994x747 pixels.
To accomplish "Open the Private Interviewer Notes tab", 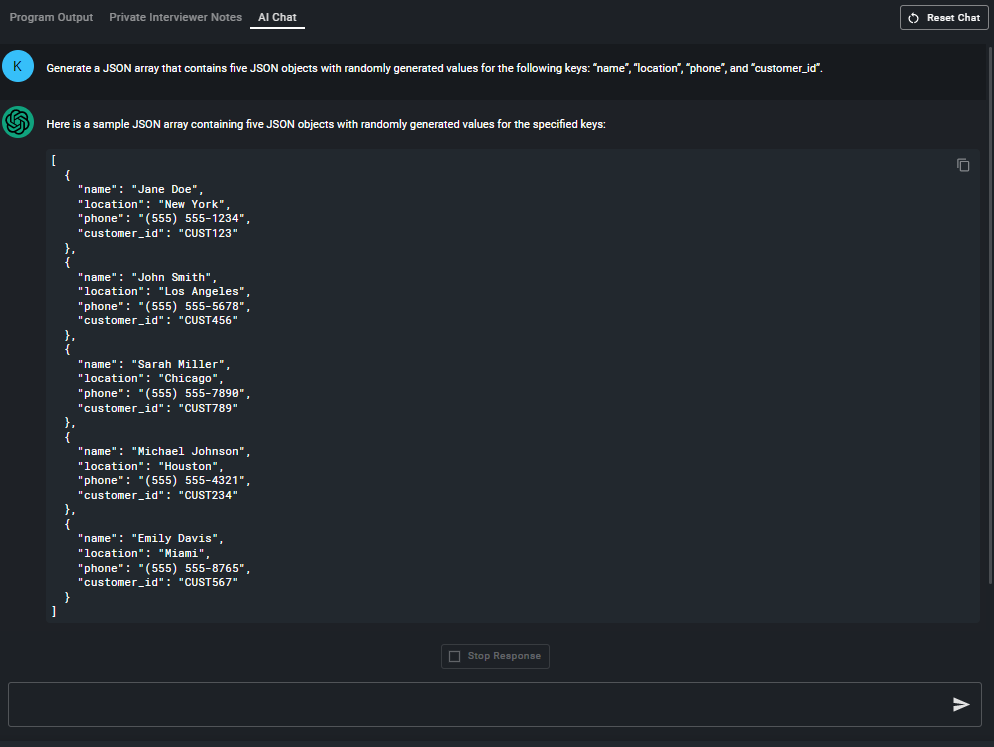I will pyautogui.click(x=175, y=17).
